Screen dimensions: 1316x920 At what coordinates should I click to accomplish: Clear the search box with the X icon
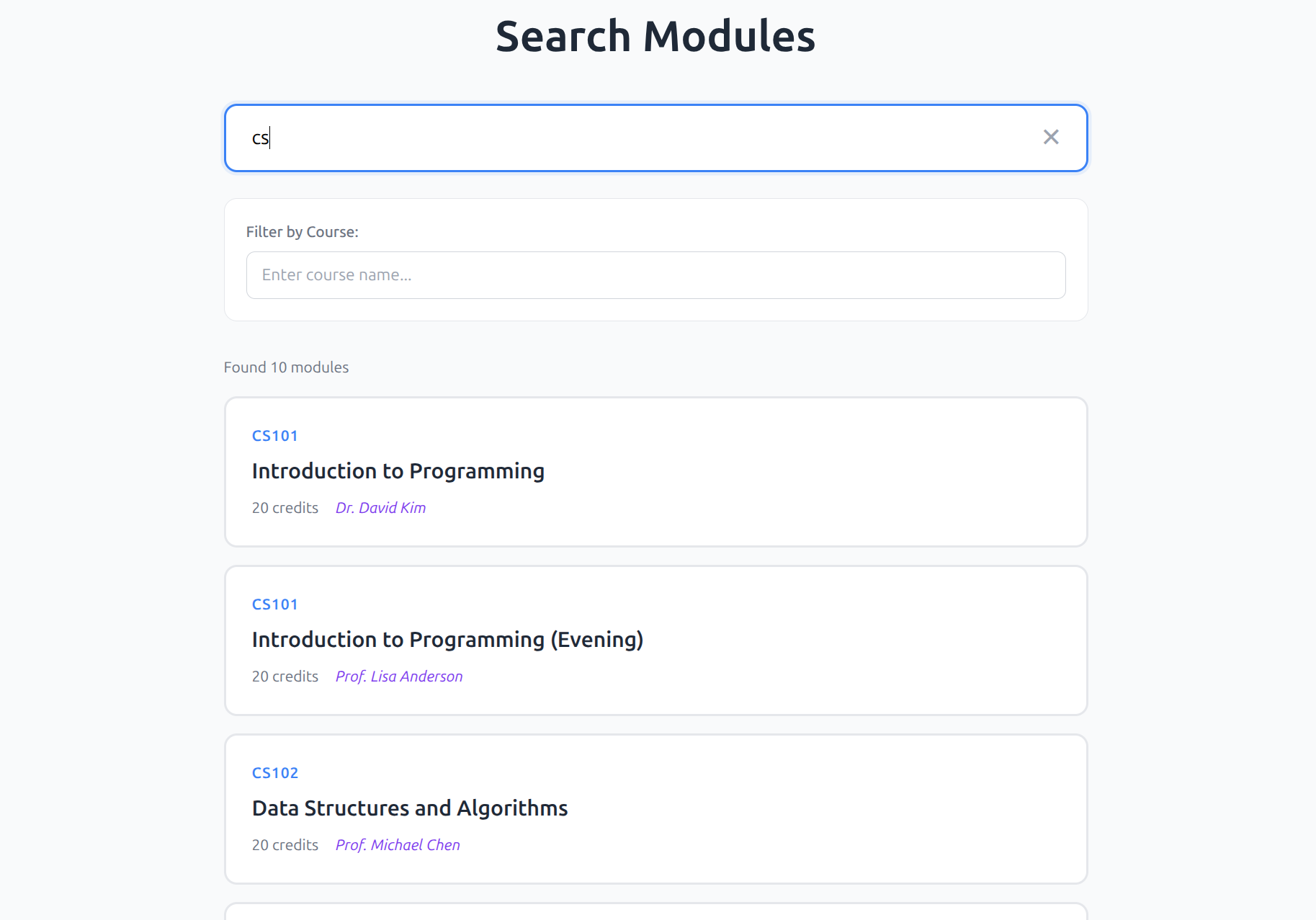coord(1051,137)
